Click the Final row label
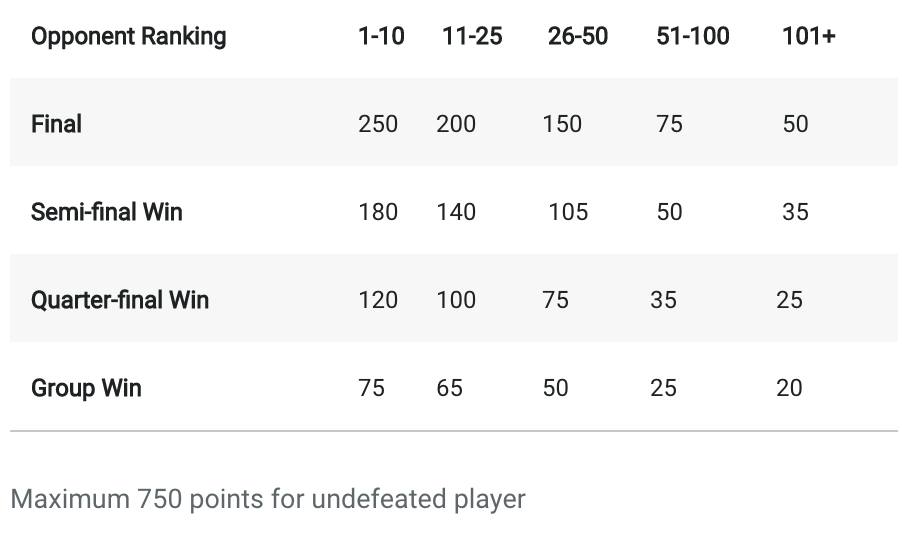902x538 pixels. (56, 124)
